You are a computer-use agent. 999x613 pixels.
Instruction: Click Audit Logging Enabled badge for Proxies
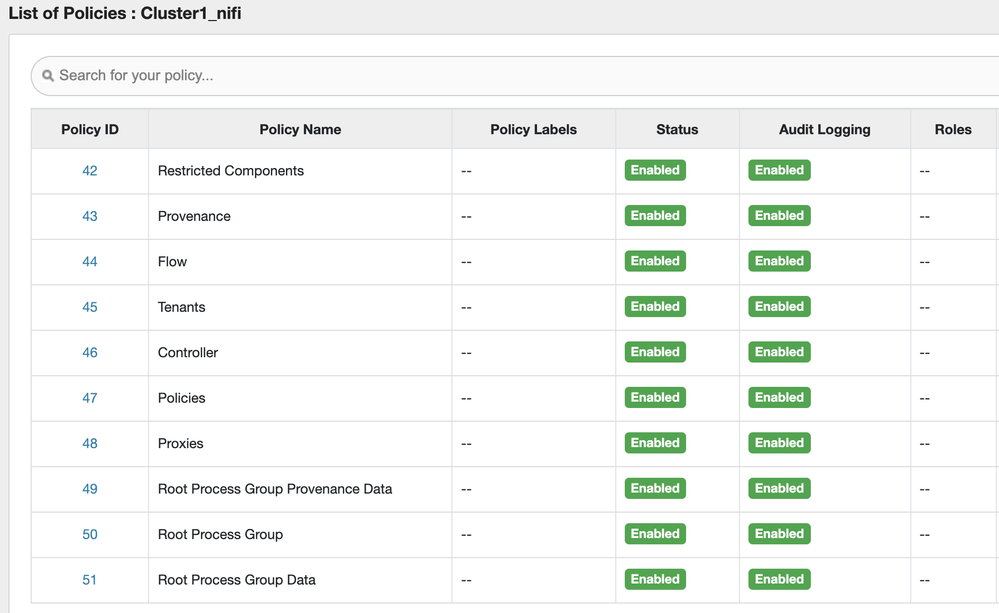779,443
